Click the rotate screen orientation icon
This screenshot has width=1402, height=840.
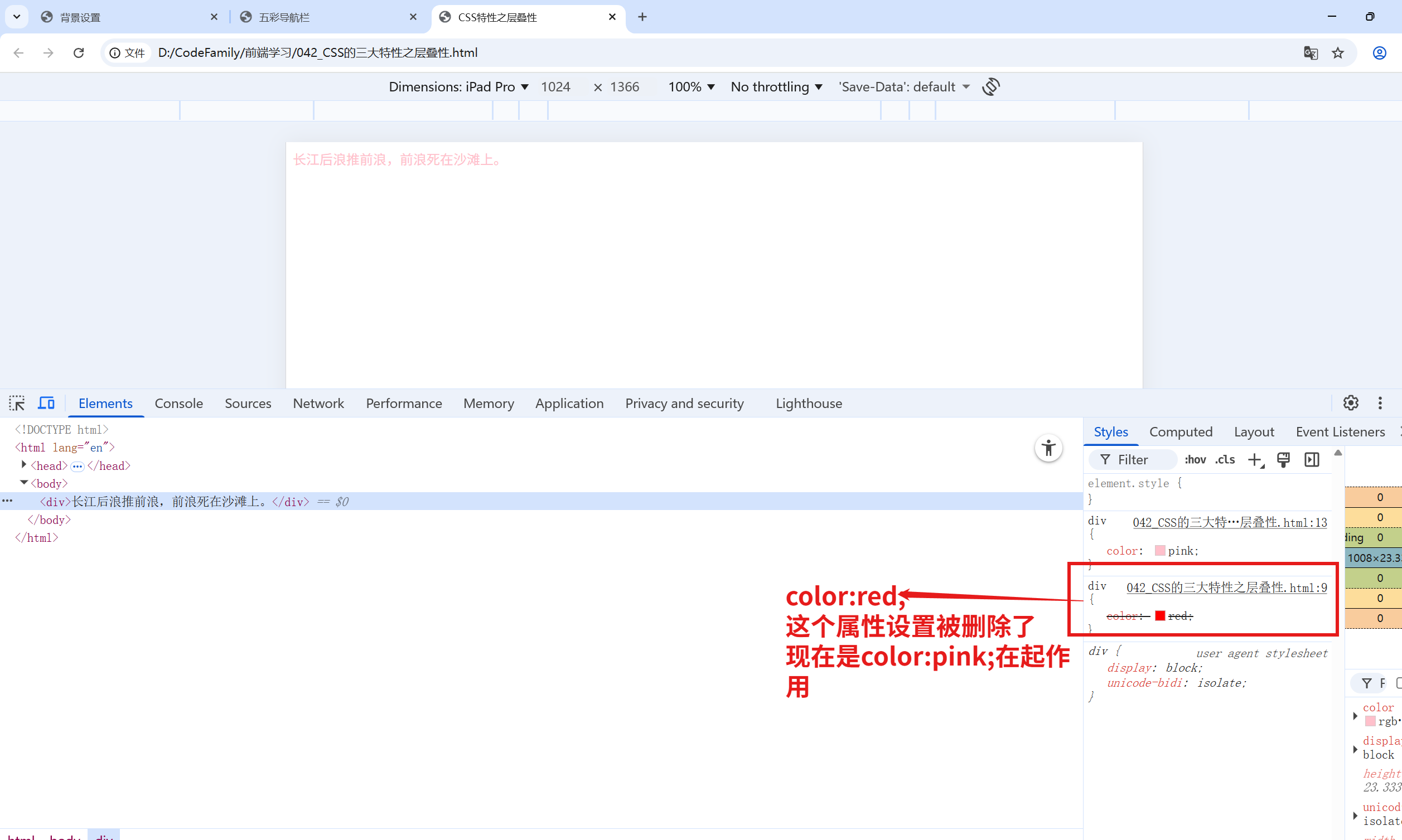click(991, 86)
